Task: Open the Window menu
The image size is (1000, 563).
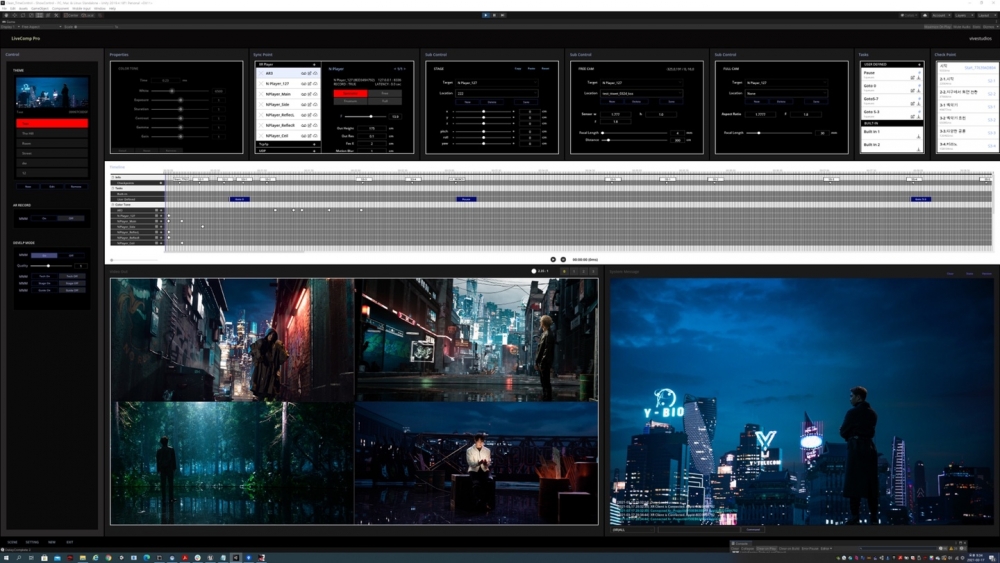Action: click(100, 8)
